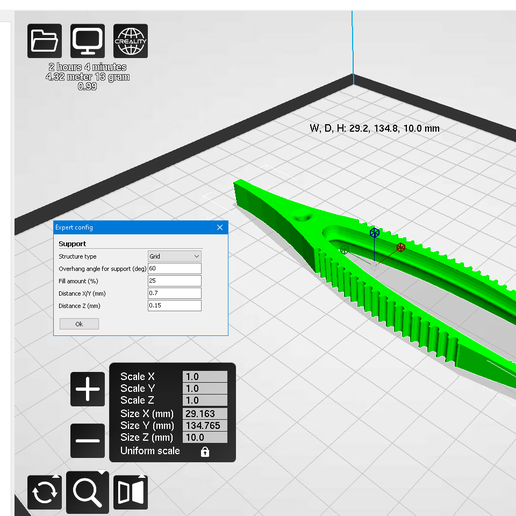Click the Expert config title bar
This screenshot has width=516, height=516.
tap(141, 227)
